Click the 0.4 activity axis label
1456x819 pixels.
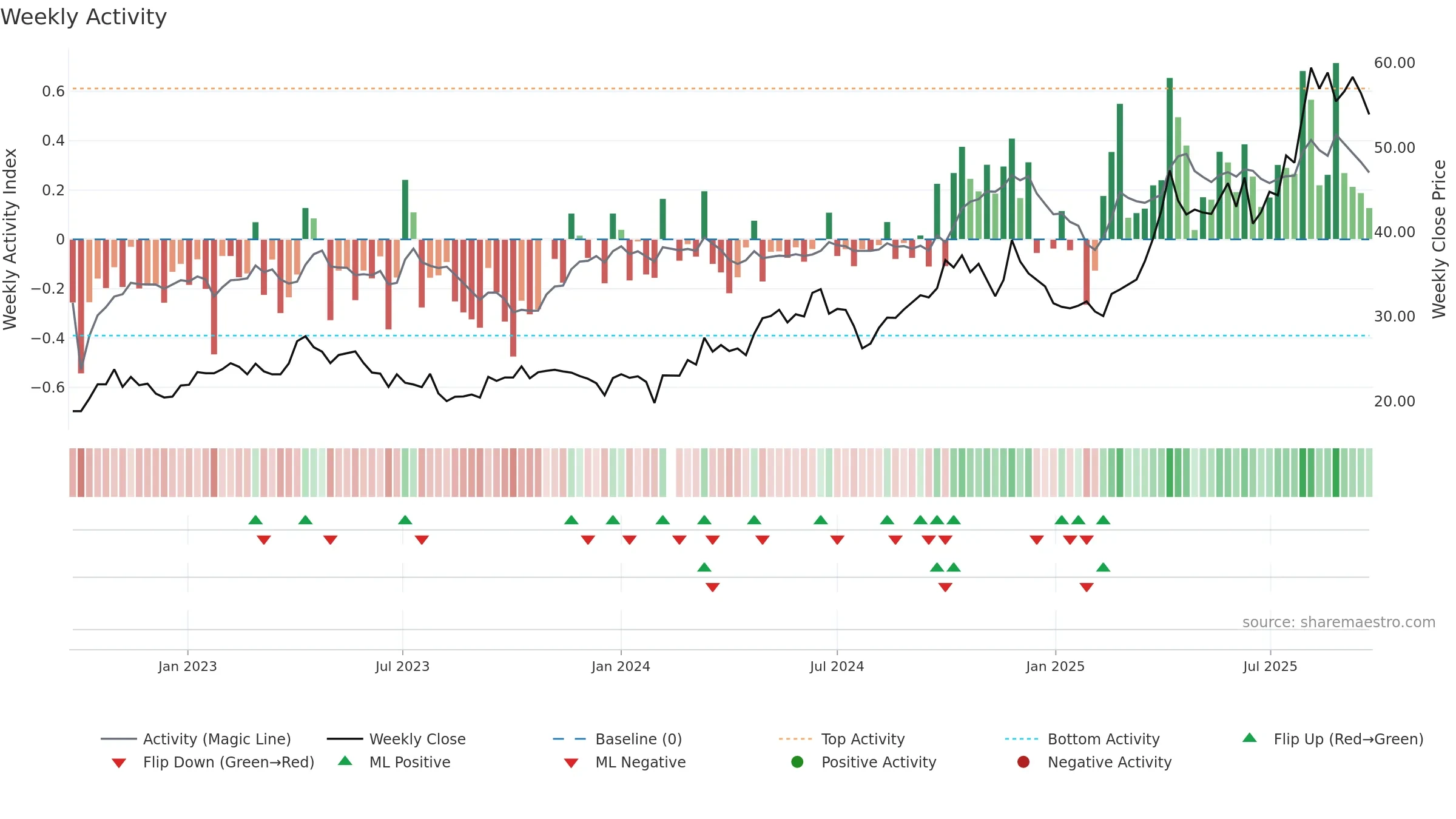pyautogui.click(x=53, y=141)
